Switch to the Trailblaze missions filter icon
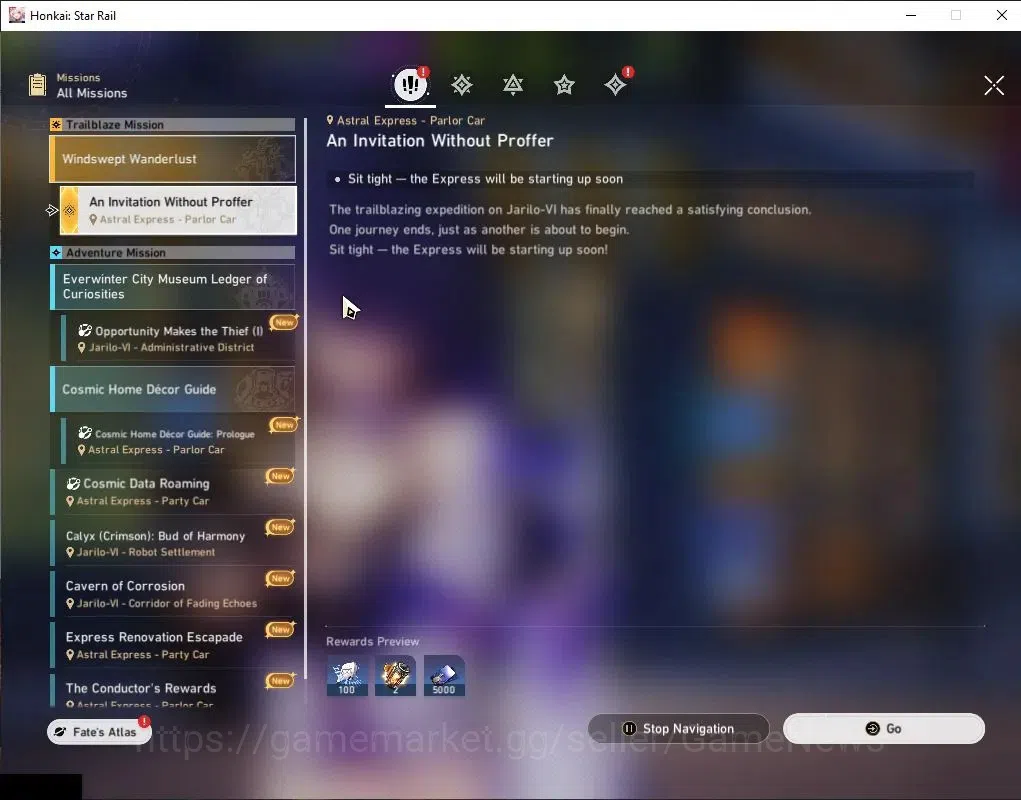Viewport: 1021px width, 800px height. click(462, 85)
